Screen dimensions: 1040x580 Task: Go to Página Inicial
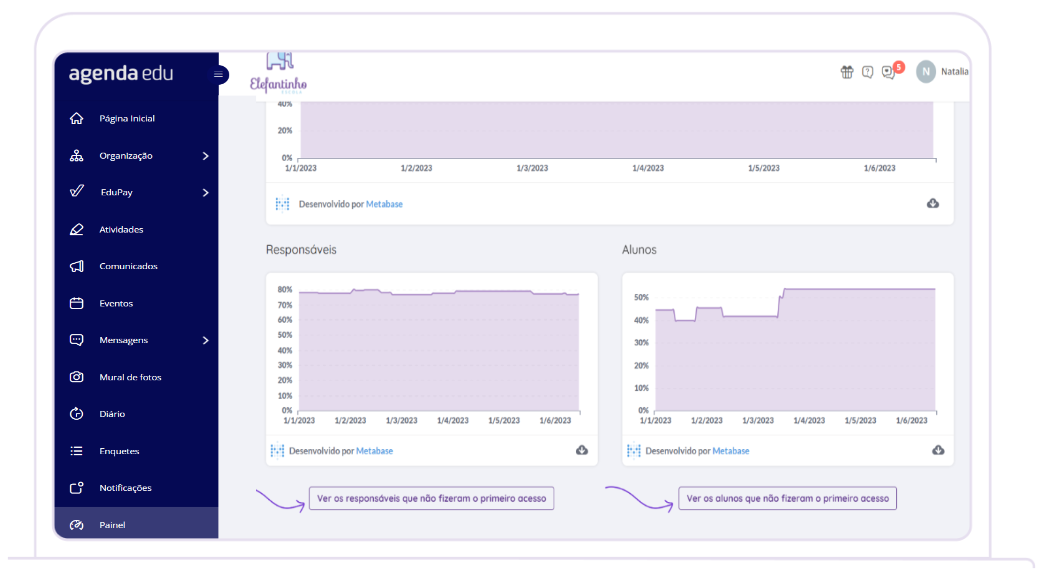coord(126,119)
